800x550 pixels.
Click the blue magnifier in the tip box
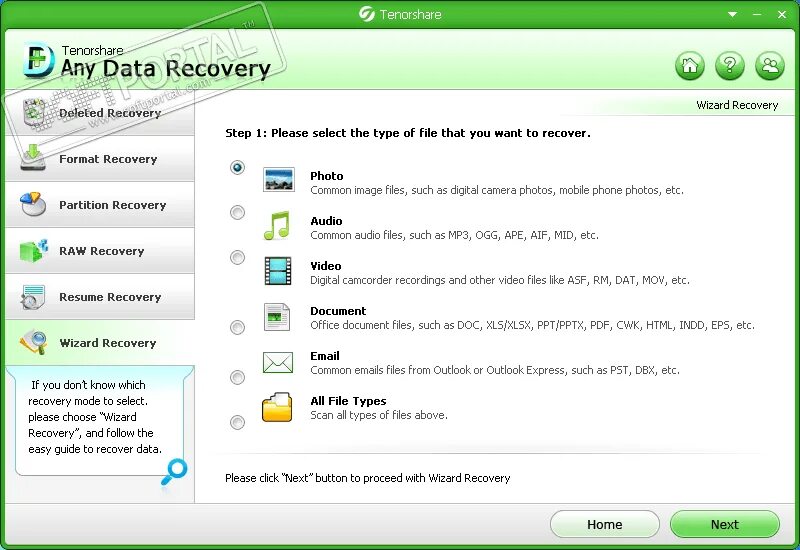coord(174,471)
